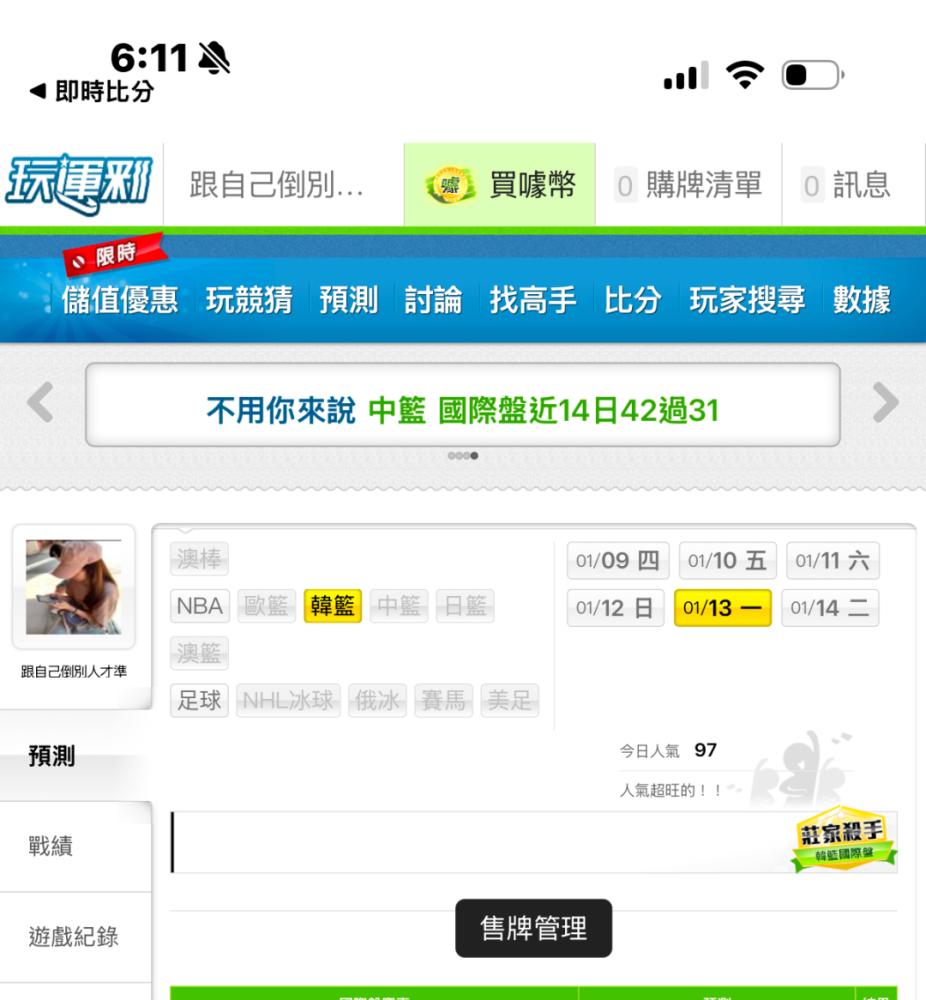Pick the 01/14 二 date

pos(830,608)
